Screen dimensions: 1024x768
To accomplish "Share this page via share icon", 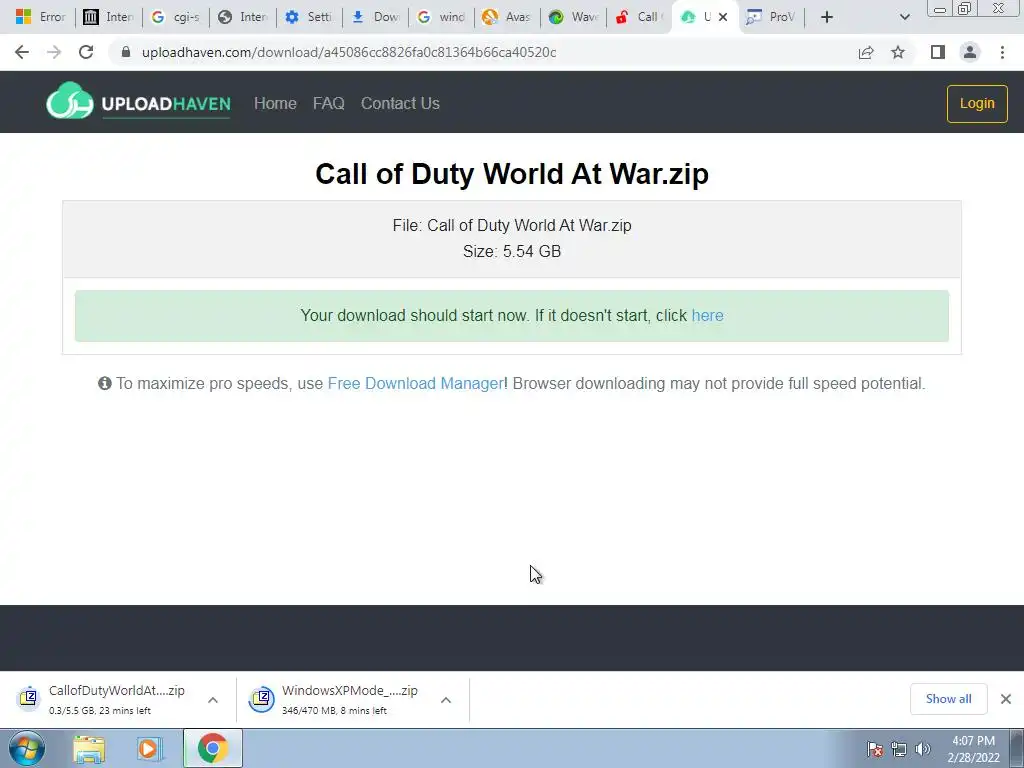I will (x=866, y=52).
